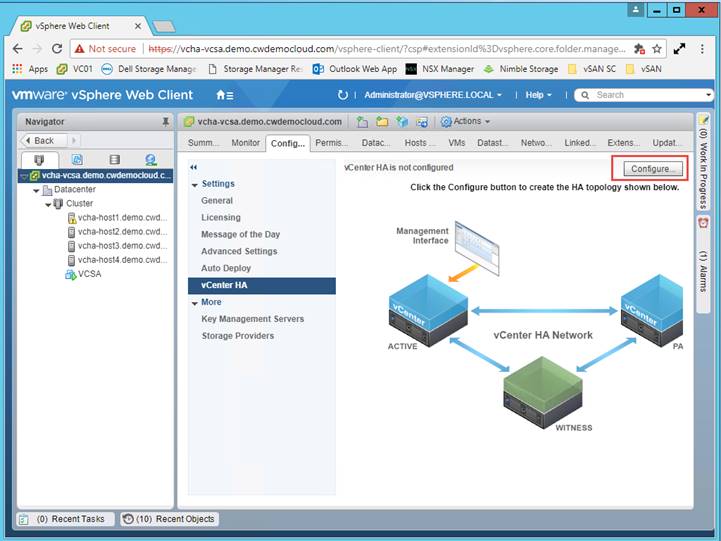Reload the browser page
The image size is (721, 541).
pyautogui.click(x=57, y=49)
